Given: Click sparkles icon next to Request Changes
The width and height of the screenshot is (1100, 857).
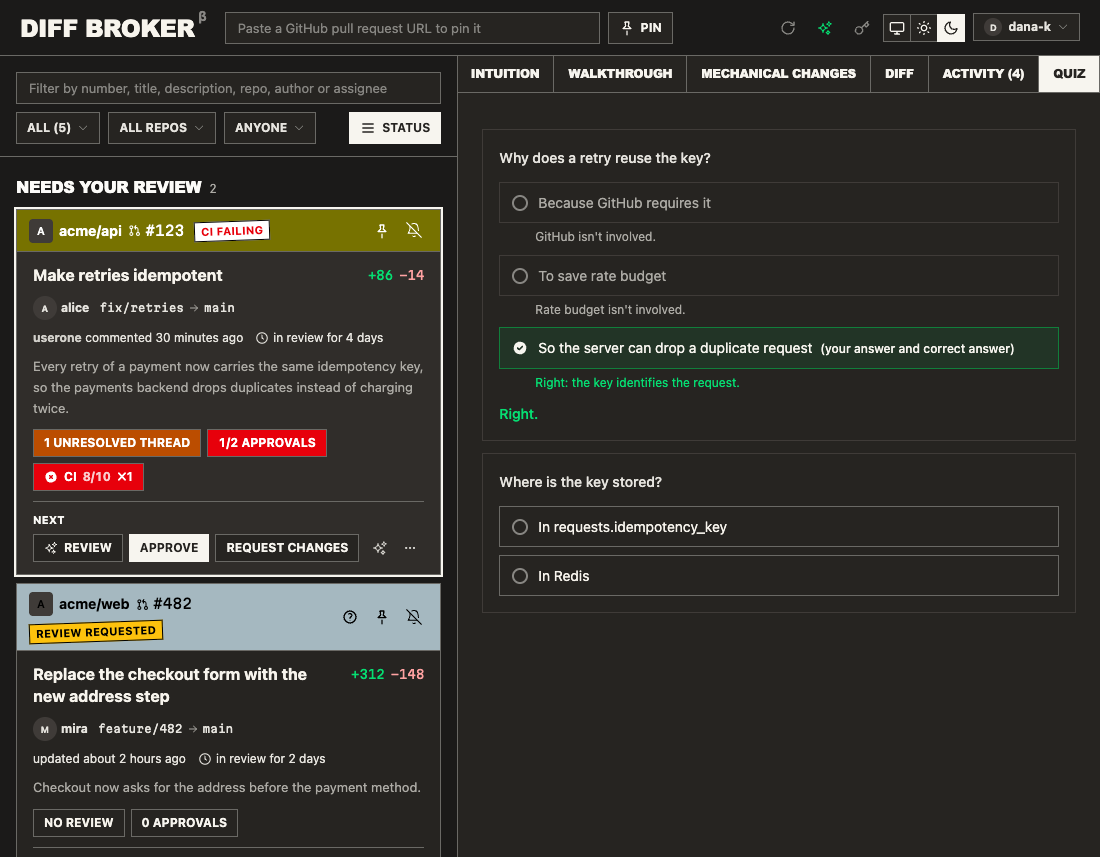Looking at the screenshot, I should (x=380, y=548).
